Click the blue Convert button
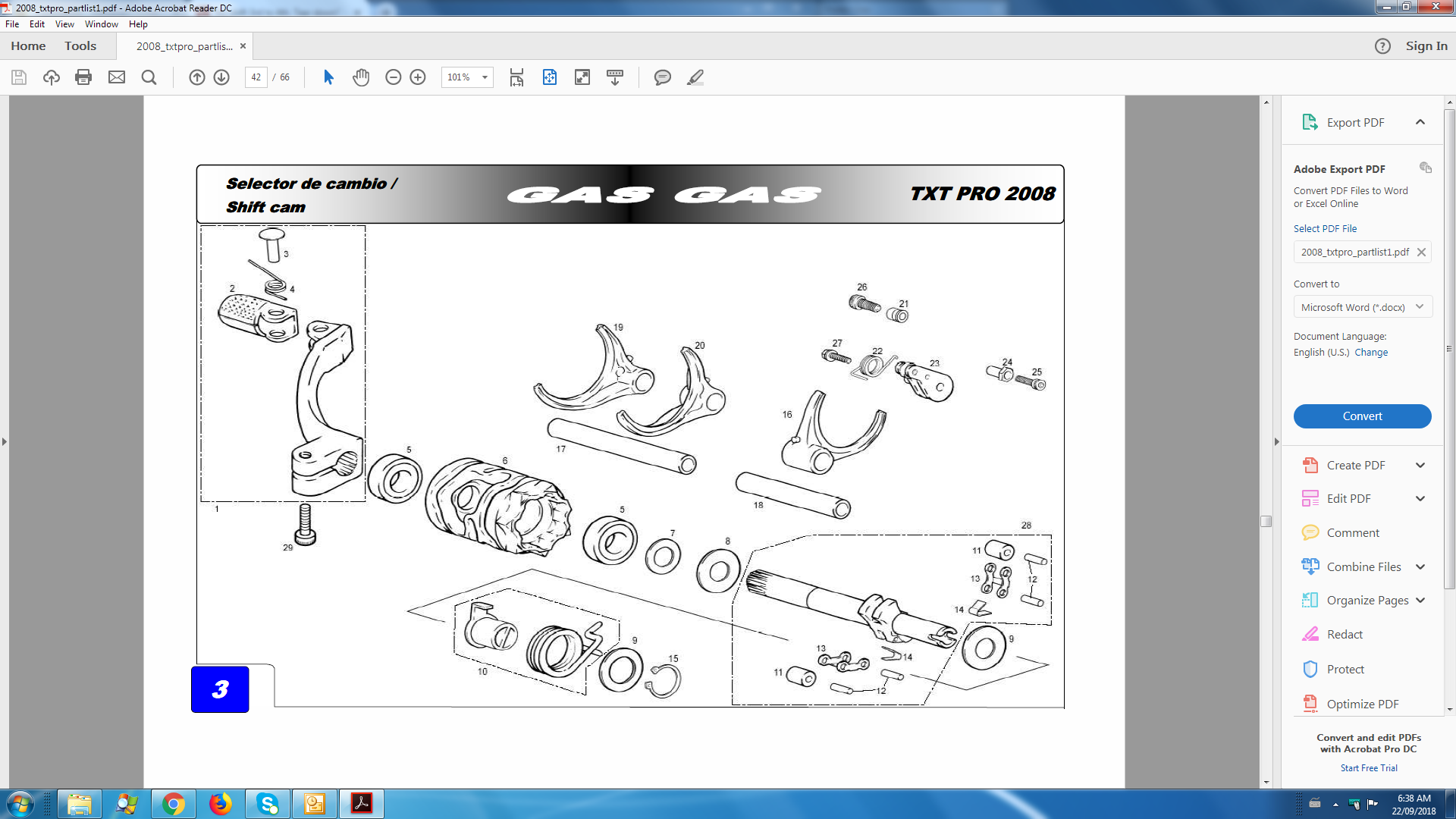The width and height of the screenshot is (1456, 819). point(1362,416)
